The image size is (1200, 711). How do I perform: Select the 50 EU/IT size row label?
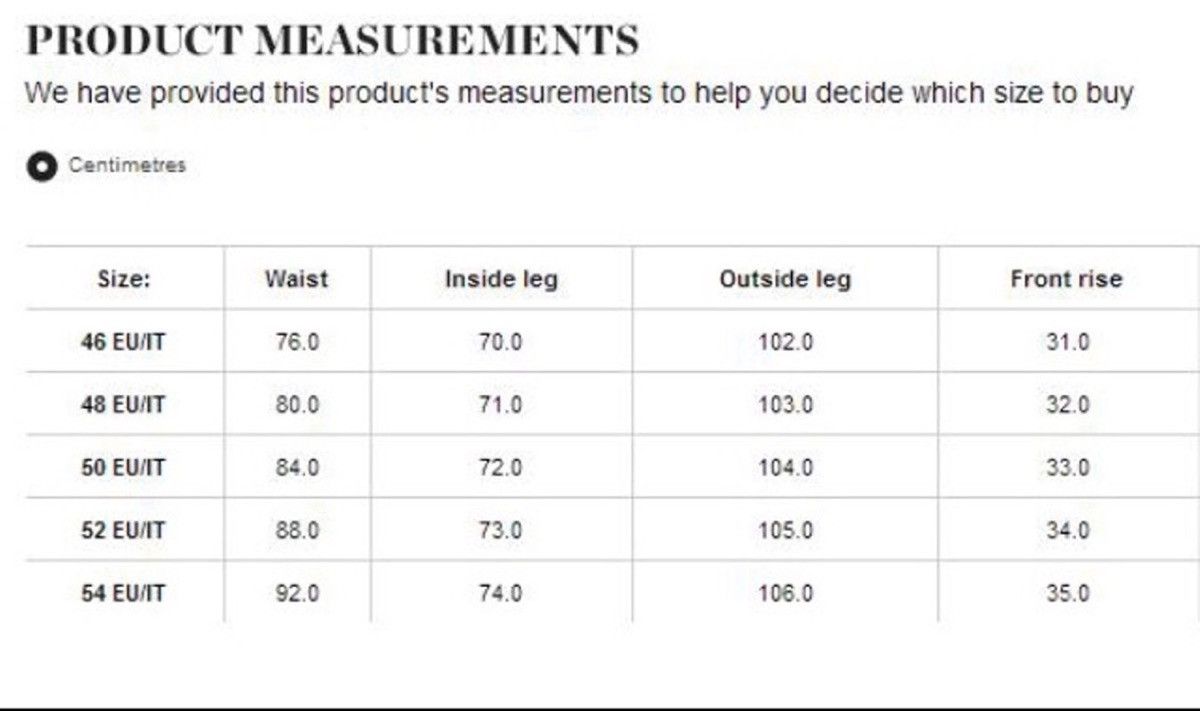pos(123,467)
